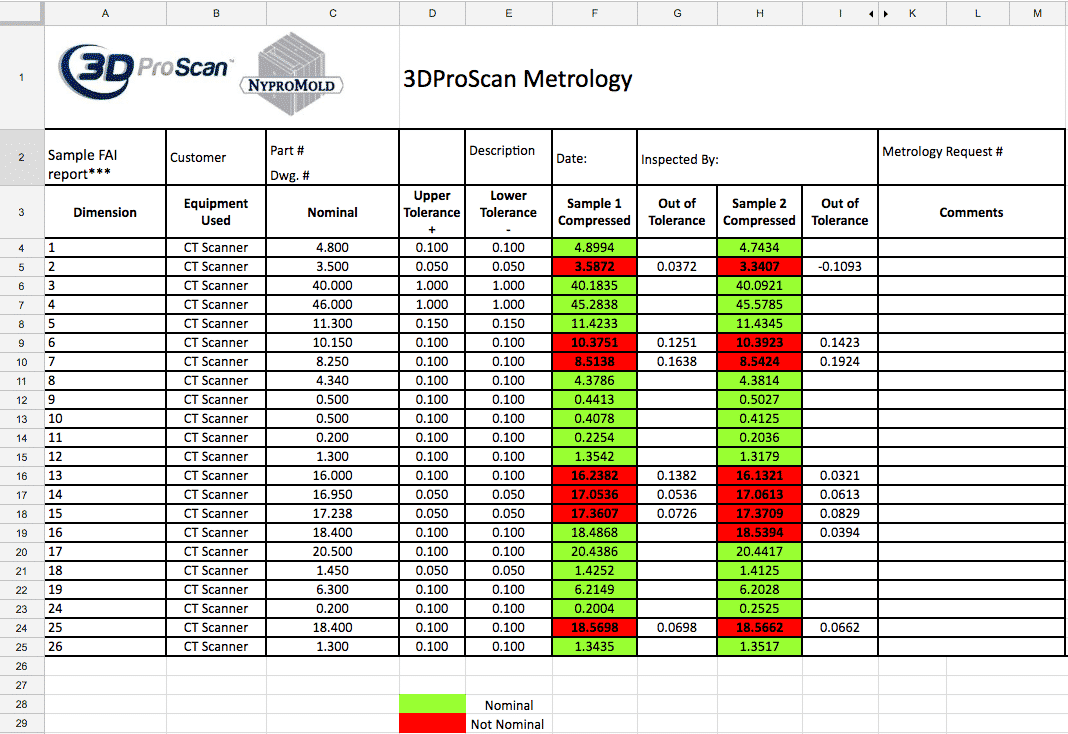The height and width of the screenshot is (734, 1068).
Task: Select out of tolerance value 0.1423
Action: pos(840,343)
